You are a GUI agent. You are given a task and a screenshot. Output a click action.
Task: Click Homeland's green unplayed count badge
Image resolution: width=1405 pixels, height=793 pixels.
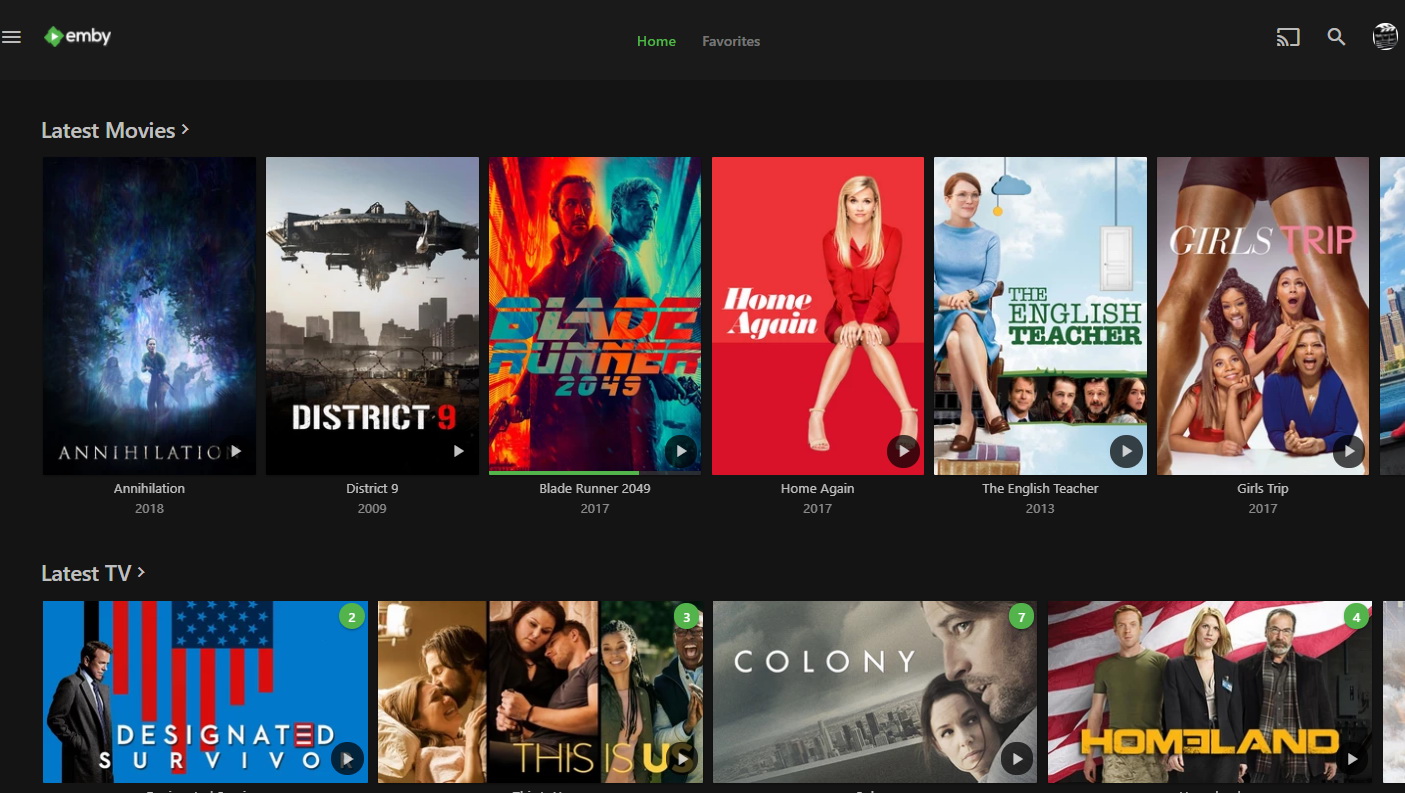pyautogui.click(x=1356, y=617)
